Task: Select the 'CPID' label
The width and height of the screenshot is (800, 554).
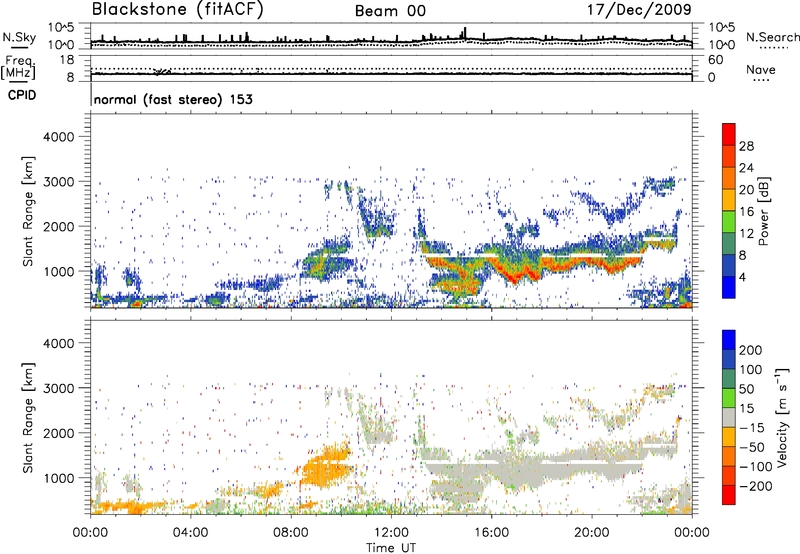Action: (22, 95)
